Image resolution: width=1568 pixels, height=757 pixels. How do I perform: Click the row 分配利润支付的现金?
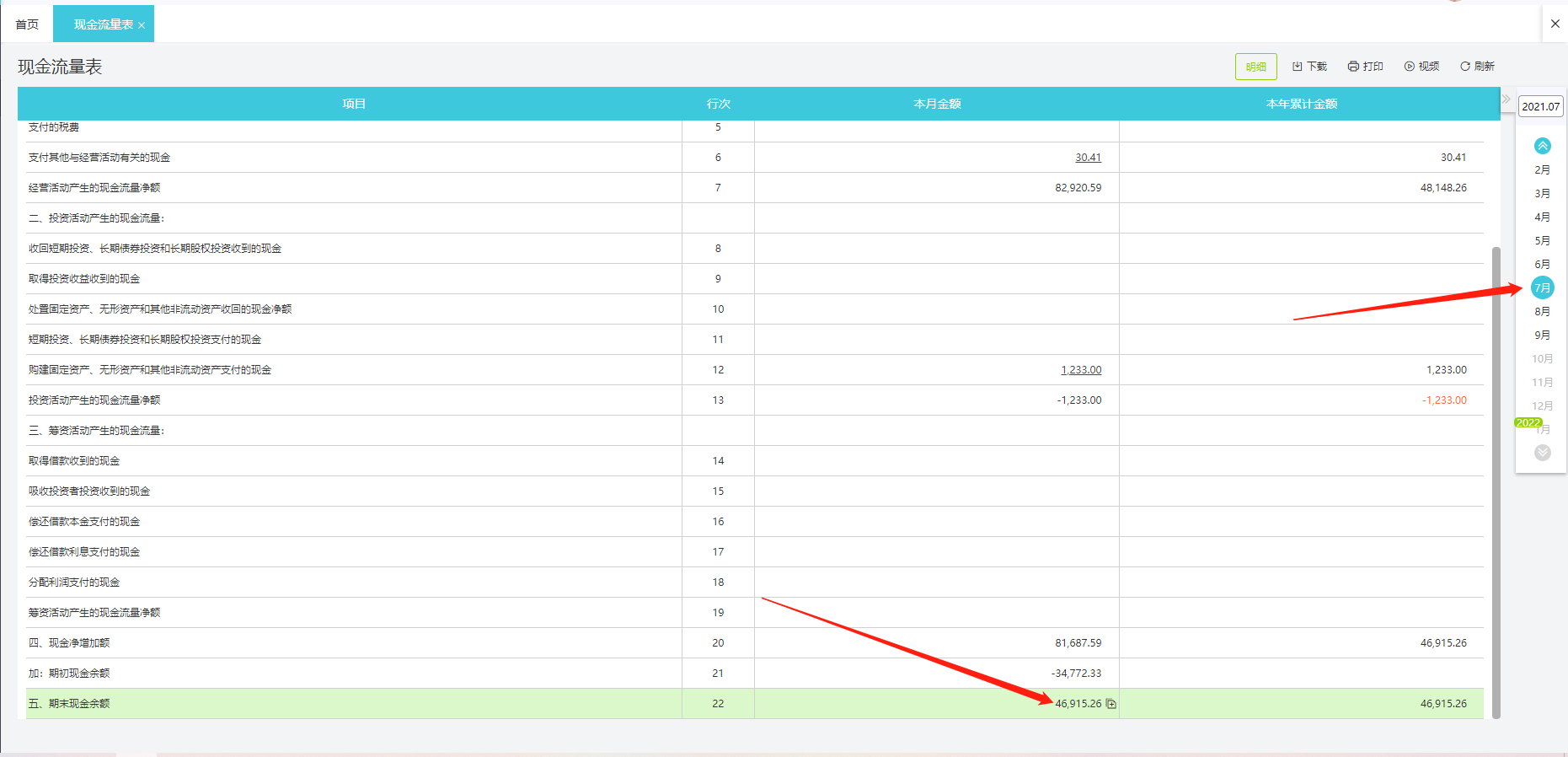(x=755, y=583)
